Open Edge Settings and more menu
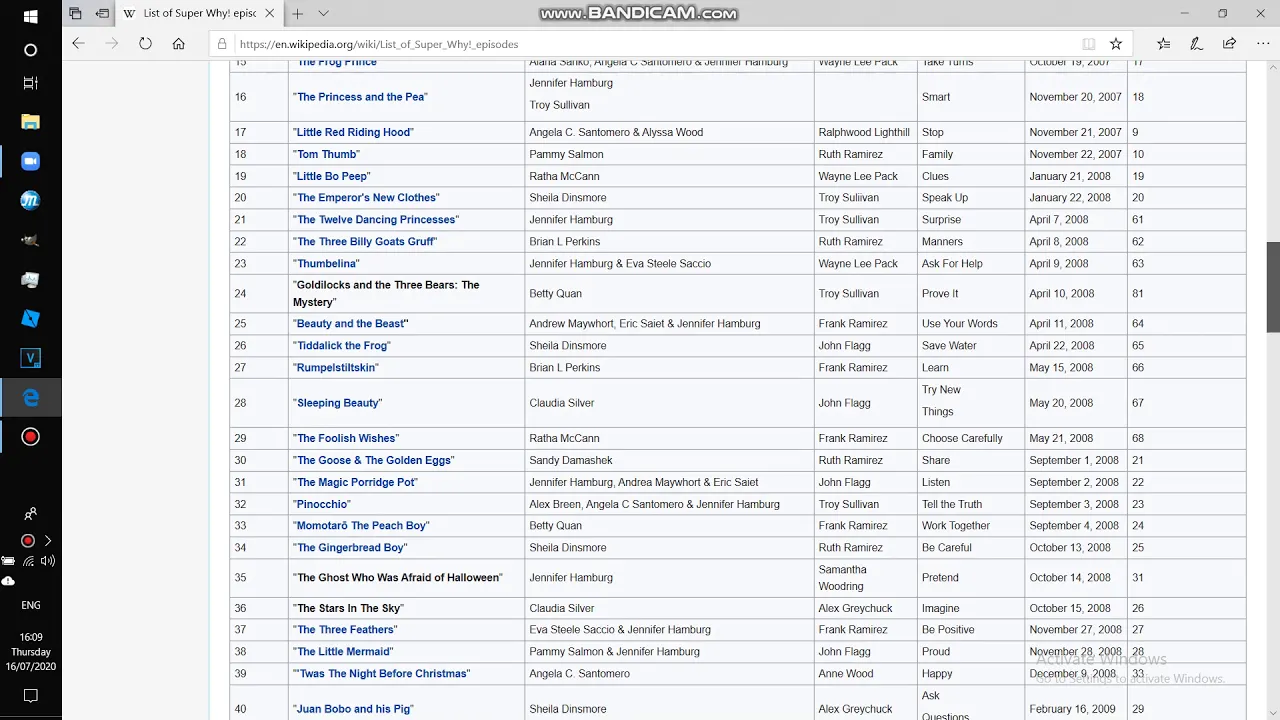1280x720 pixels. coord(1261,44)
